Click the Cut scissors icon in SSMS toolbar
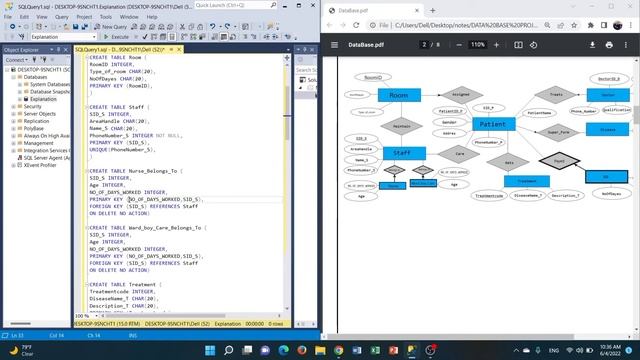This screenshot has width=640, height=360. click(182, 27)
